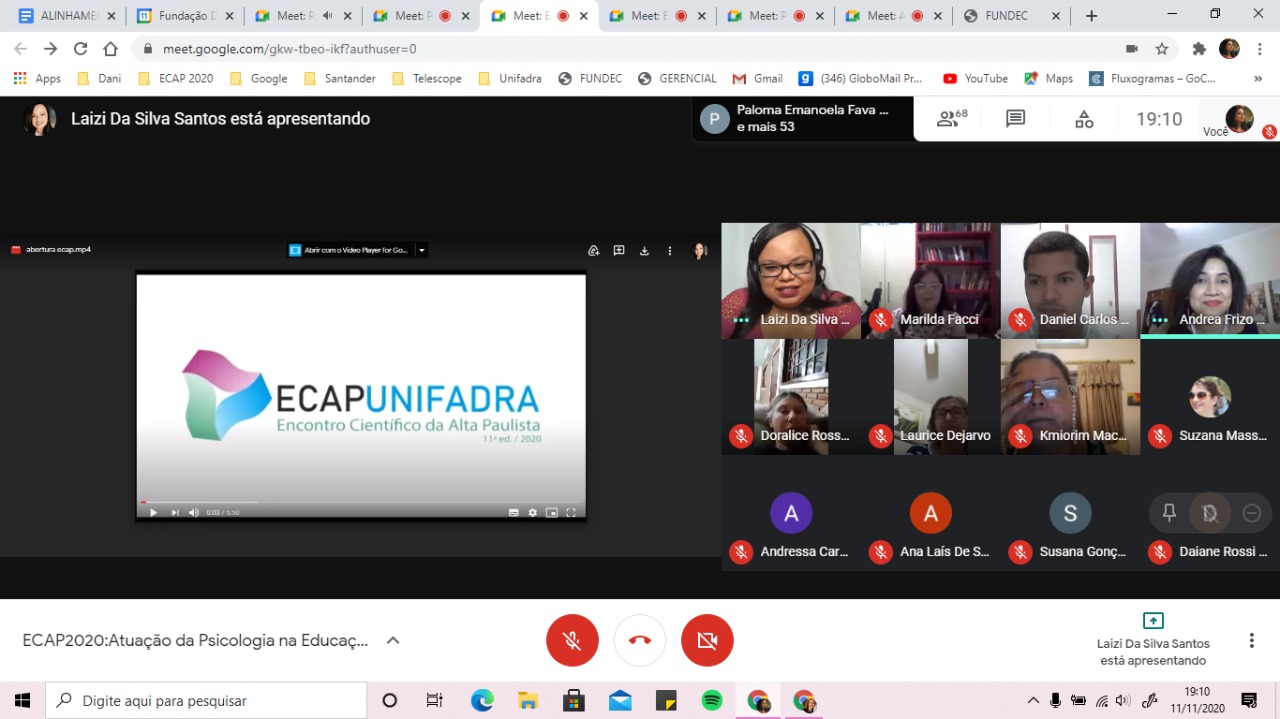Open the Windows notification center
Image resolution: width=1280 pixels, height=719 pixels.
pyautogui.click(x=1249, y=700)
